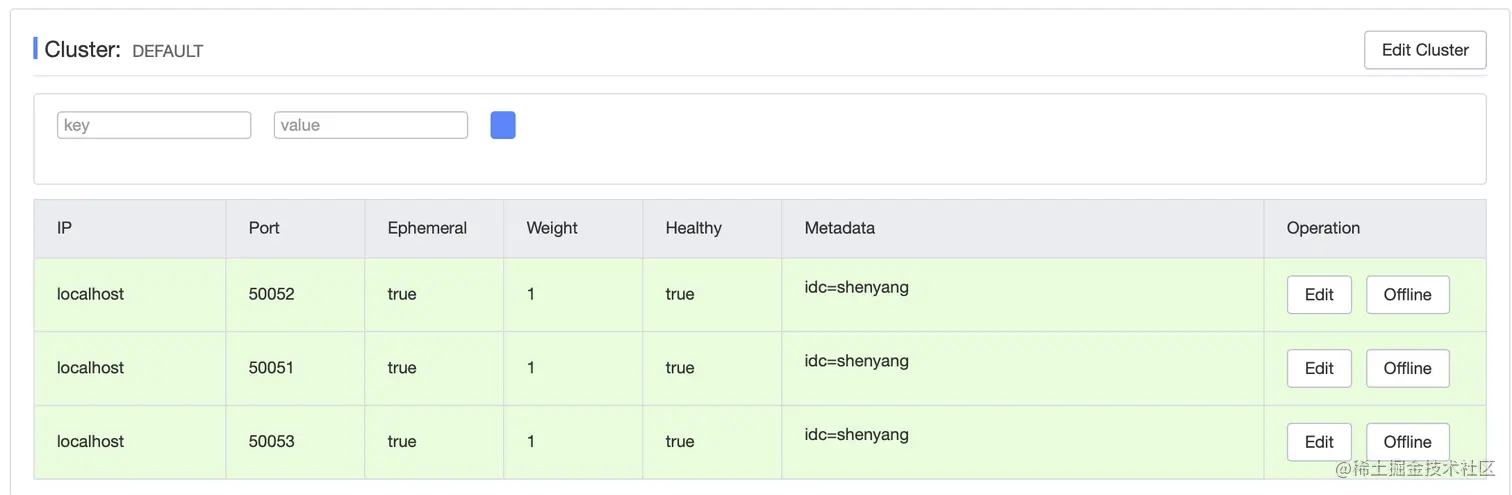The image size is (1512, 495).
Task: Select the Ephemeral column header
Action: point(427,228)
